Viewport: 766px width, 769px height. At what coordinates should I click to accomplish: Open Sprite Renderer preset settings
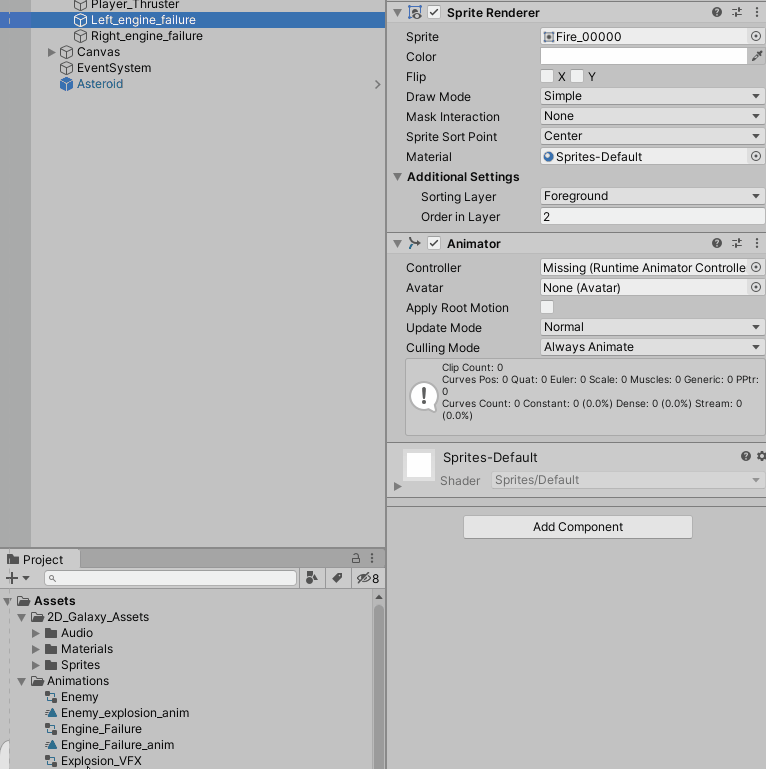tap(737, 12)
